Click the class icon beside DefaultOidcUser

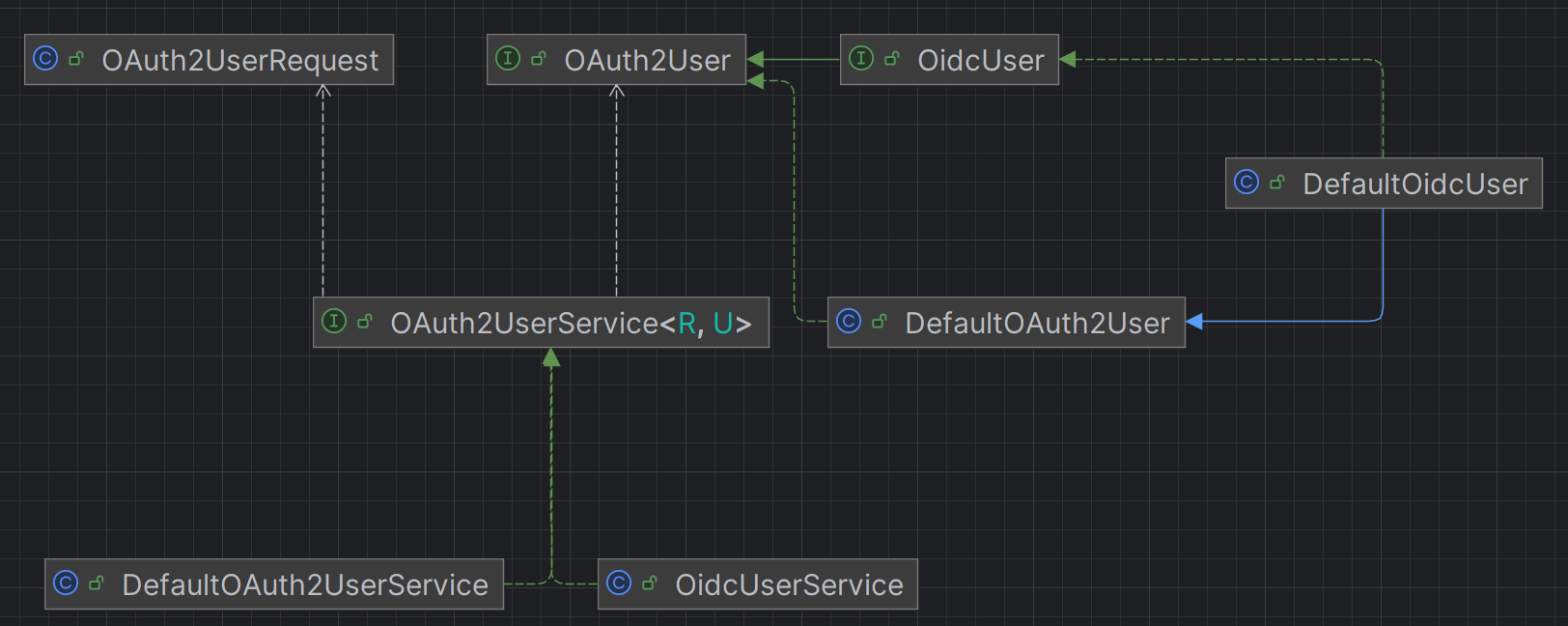[1246, 183]
